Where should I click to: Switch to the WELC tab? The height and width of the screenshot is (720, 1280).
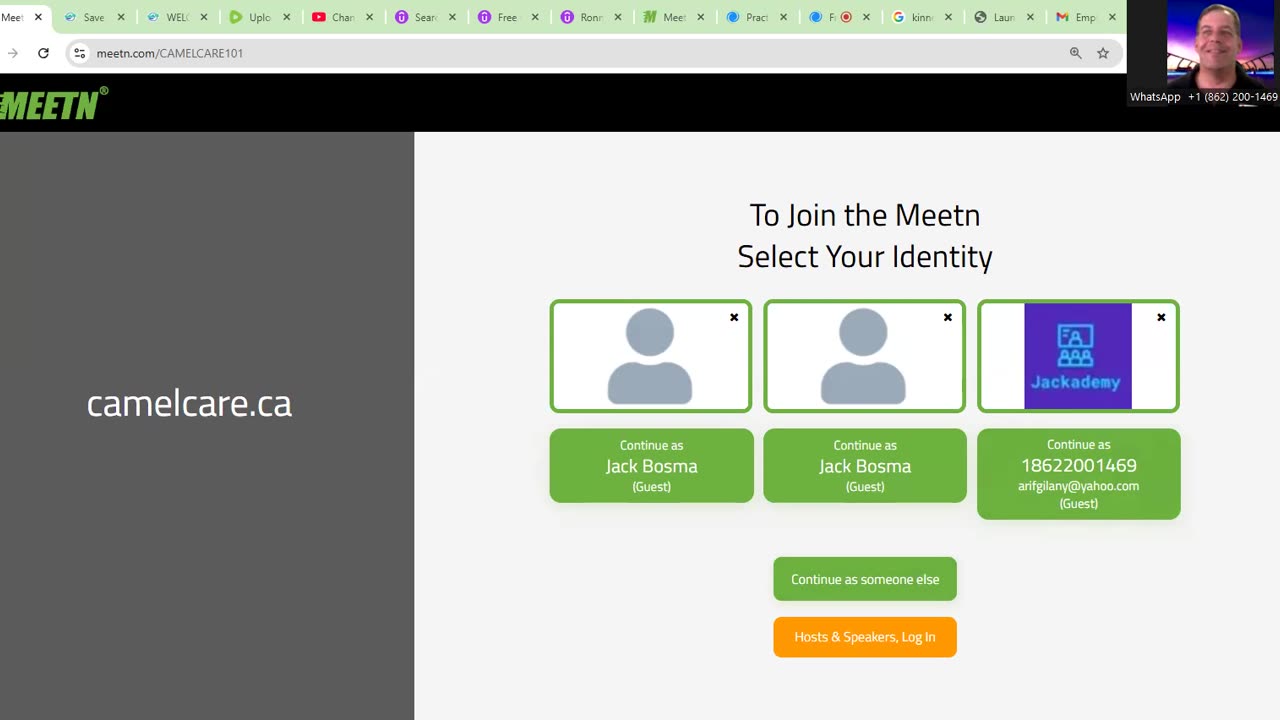click(176, 17)
